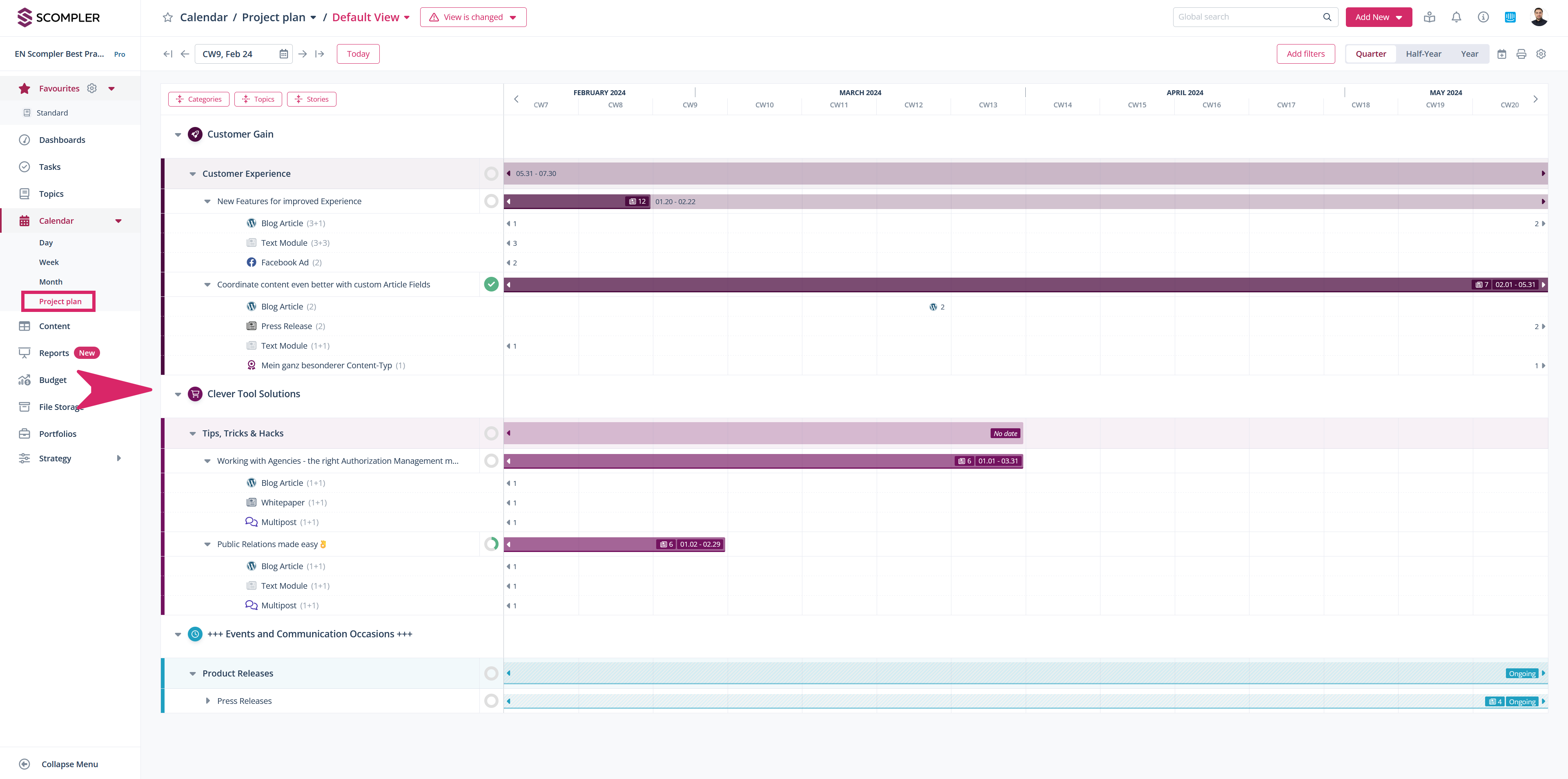1568x779 pixels.
Task: Open the View is changed dropdown
Action: [473, 17]
